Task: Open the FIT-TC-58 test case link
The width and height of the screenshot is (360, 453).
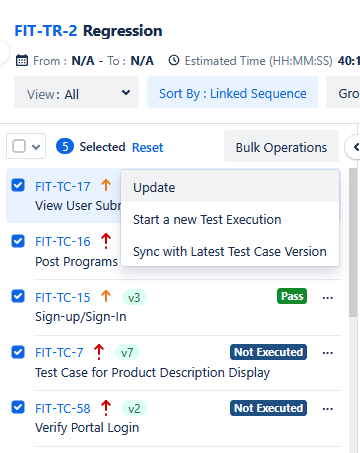Action: (63, 409)
